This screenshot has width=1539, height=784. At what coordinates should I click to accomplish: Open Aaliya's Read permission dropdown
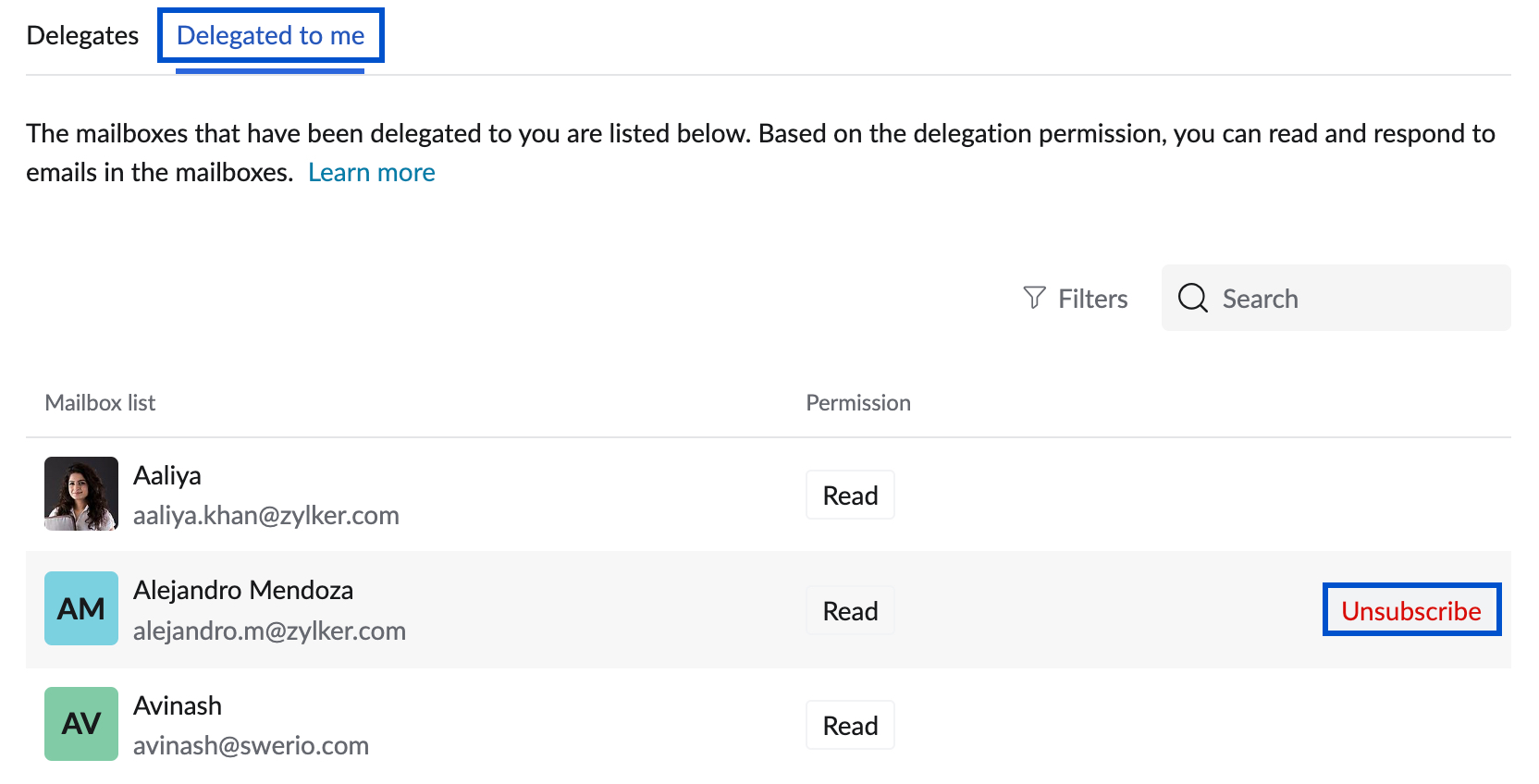[850, 496]
